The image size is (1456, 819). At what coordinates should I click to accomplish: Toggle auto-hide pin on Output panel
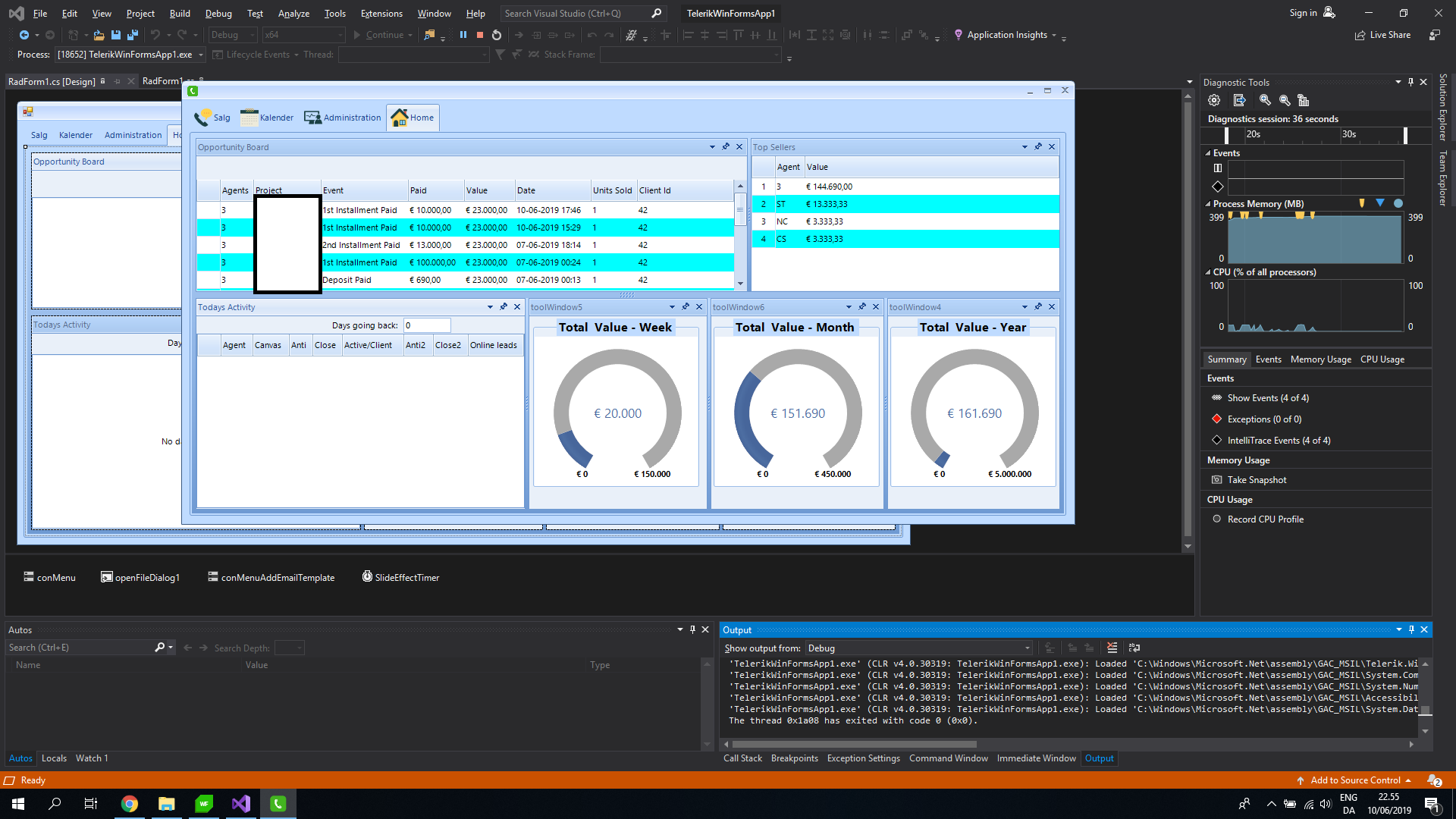(x=1411, y=629)
